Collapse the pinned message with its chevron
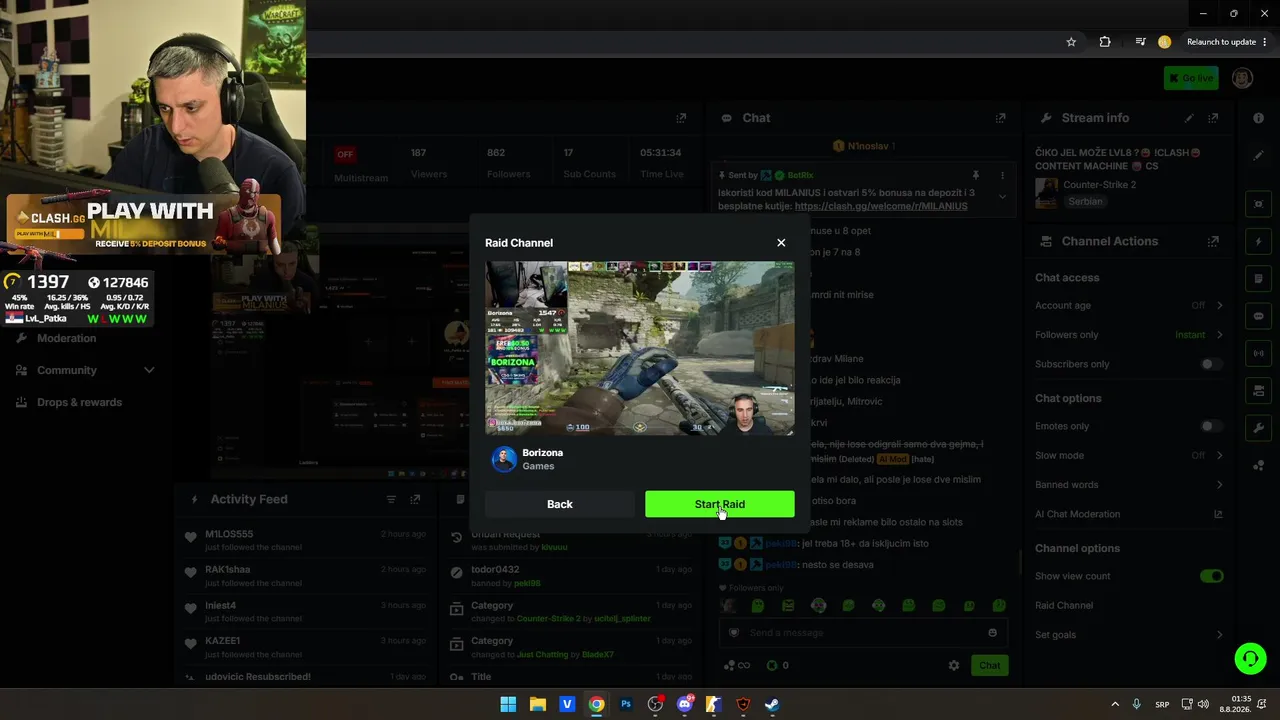The image size is (1280, 720). [1002, 197]
